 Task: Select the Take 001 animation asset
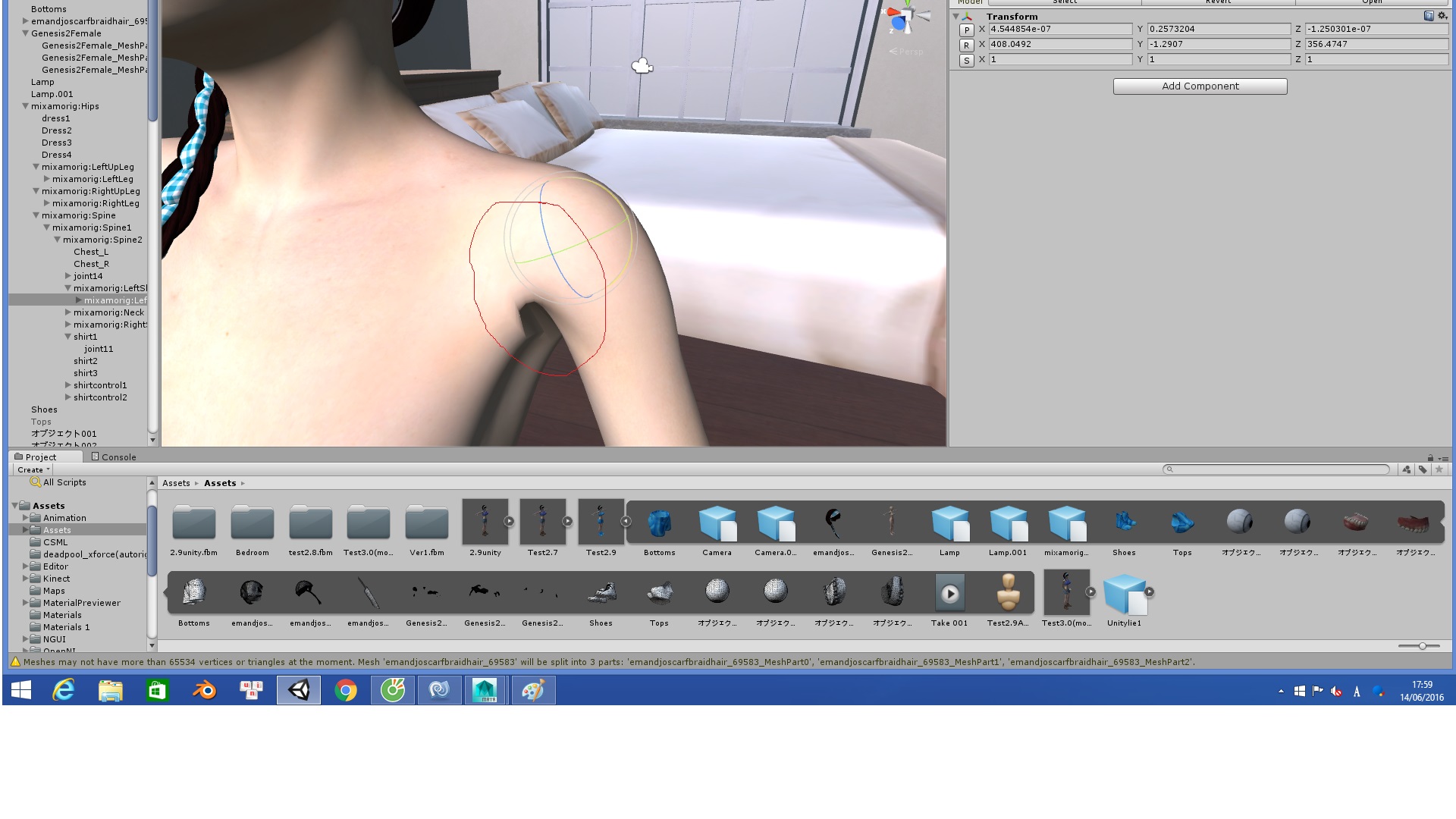pos(949,594)
